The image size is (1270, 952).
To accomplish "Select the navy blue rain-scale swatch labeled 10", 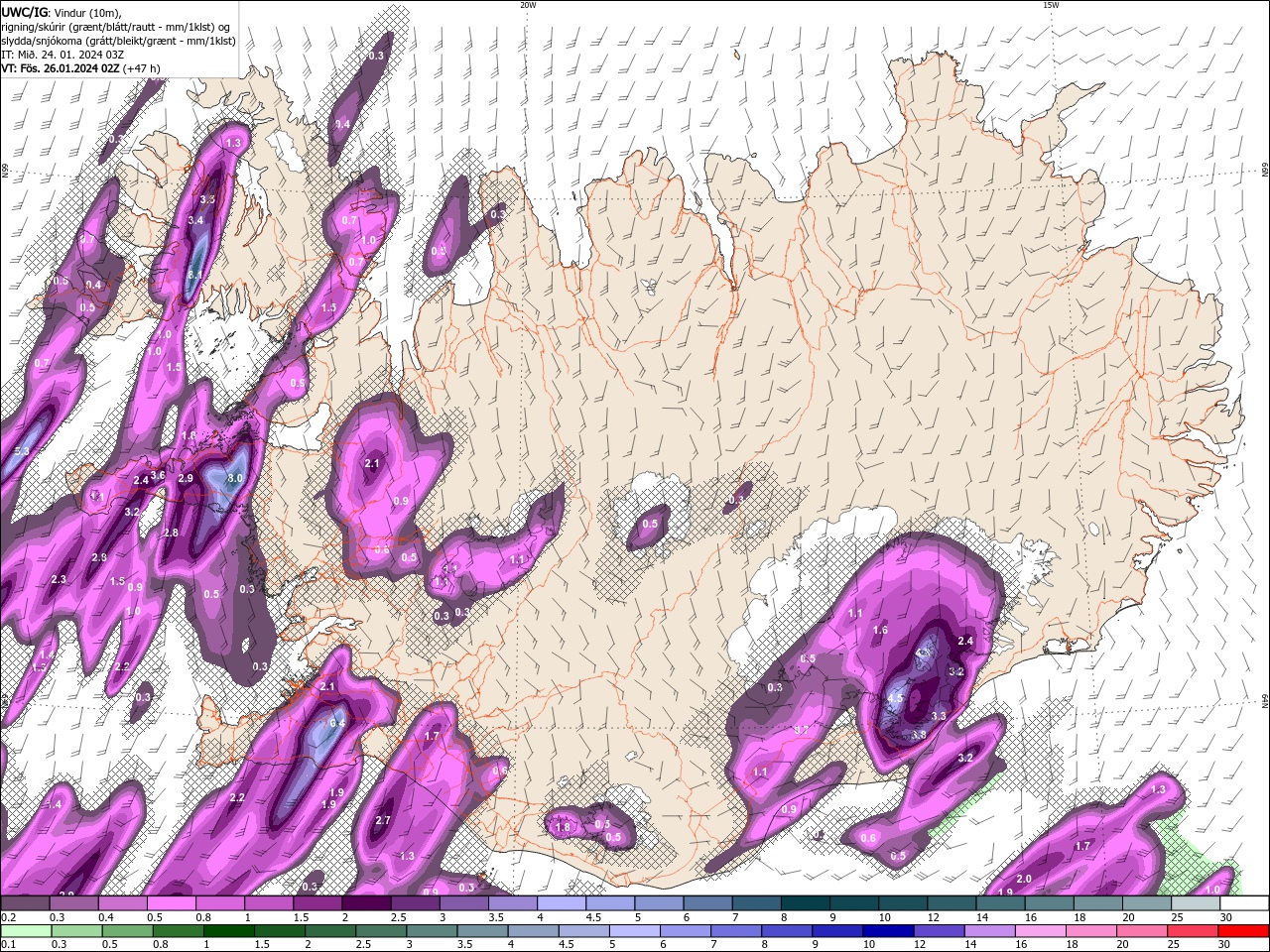I will 888,931.
